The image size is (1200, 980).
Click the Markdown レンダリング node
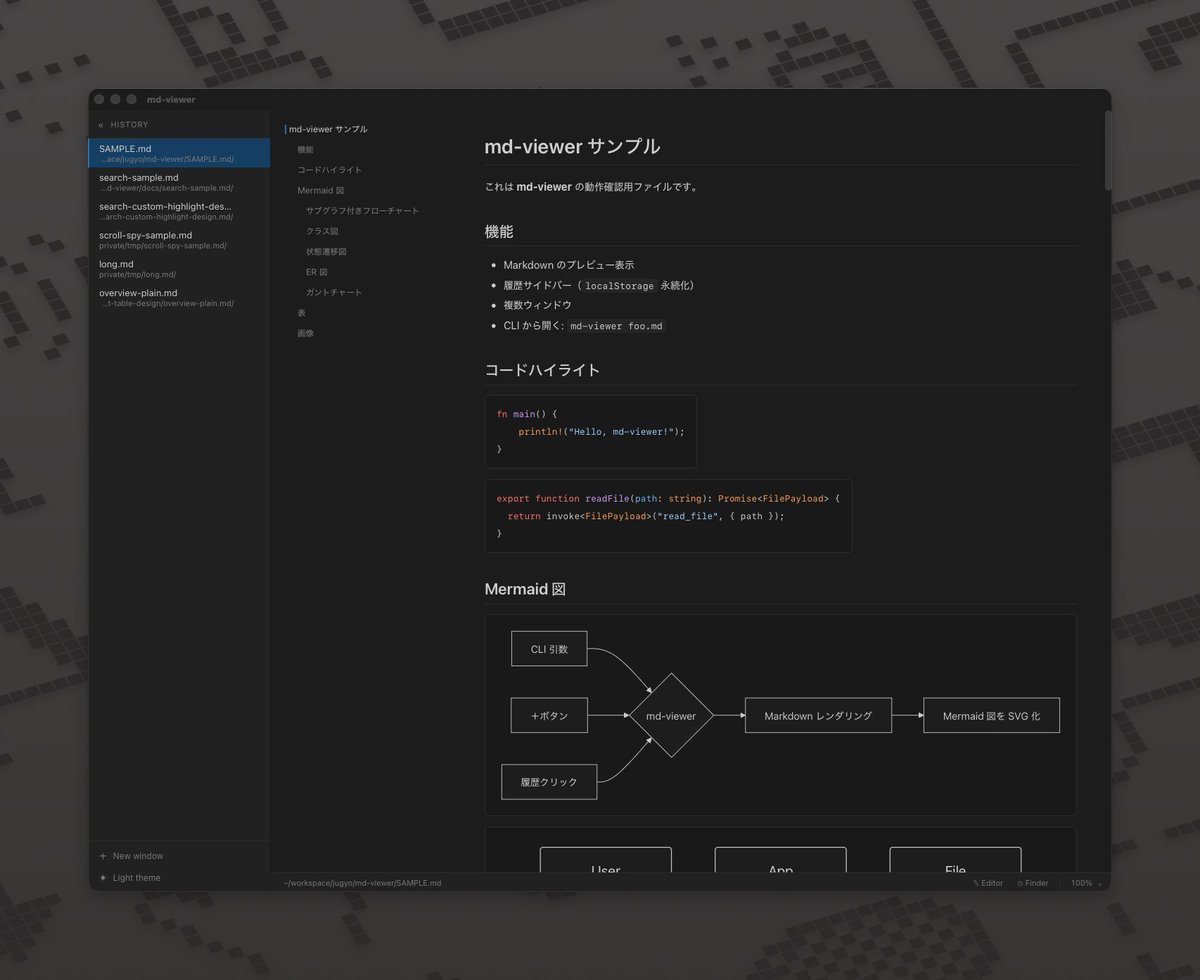(x=818, y=716)
